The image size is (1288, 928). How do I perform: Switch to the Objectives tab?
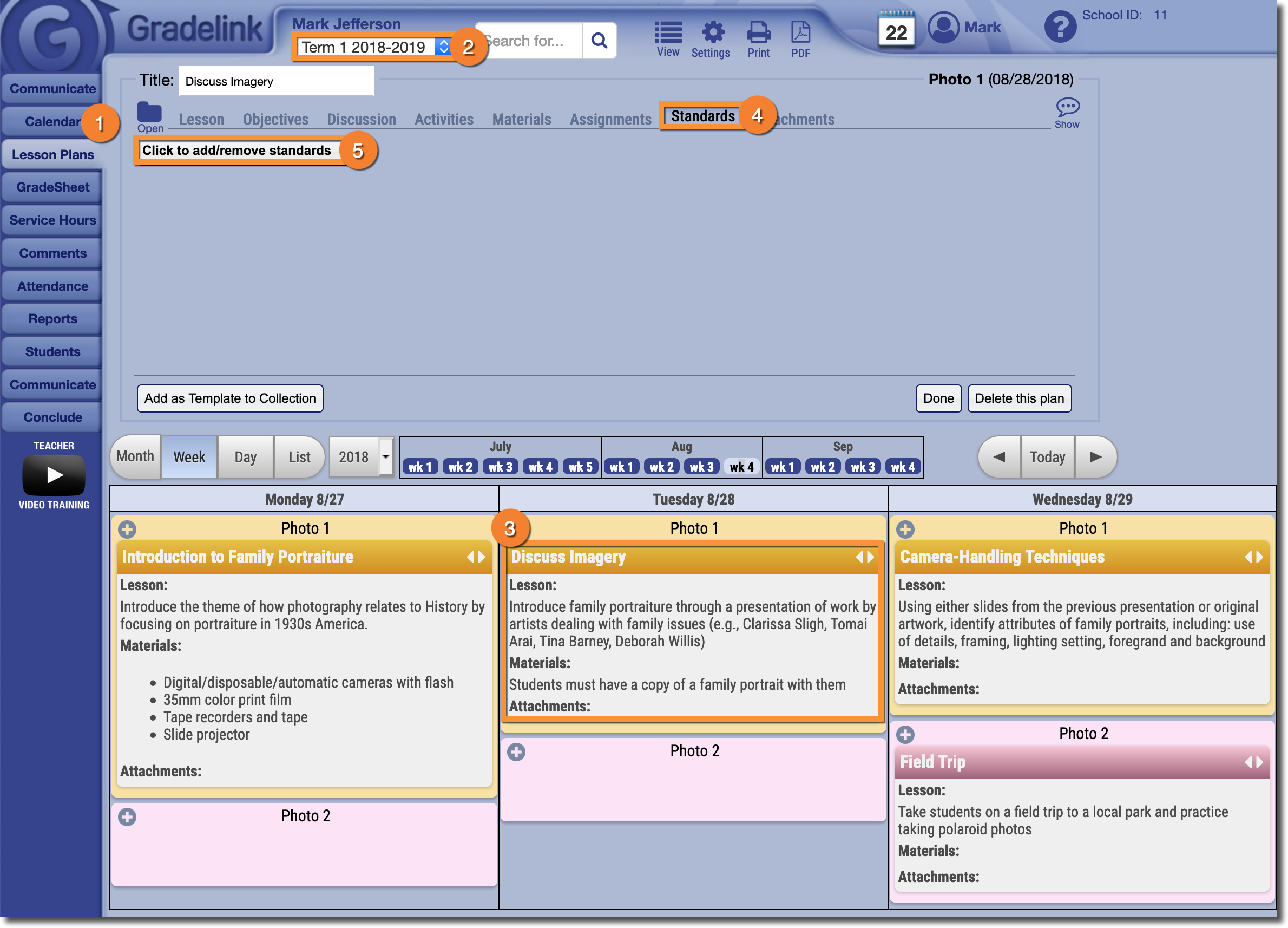coord(275,119)
